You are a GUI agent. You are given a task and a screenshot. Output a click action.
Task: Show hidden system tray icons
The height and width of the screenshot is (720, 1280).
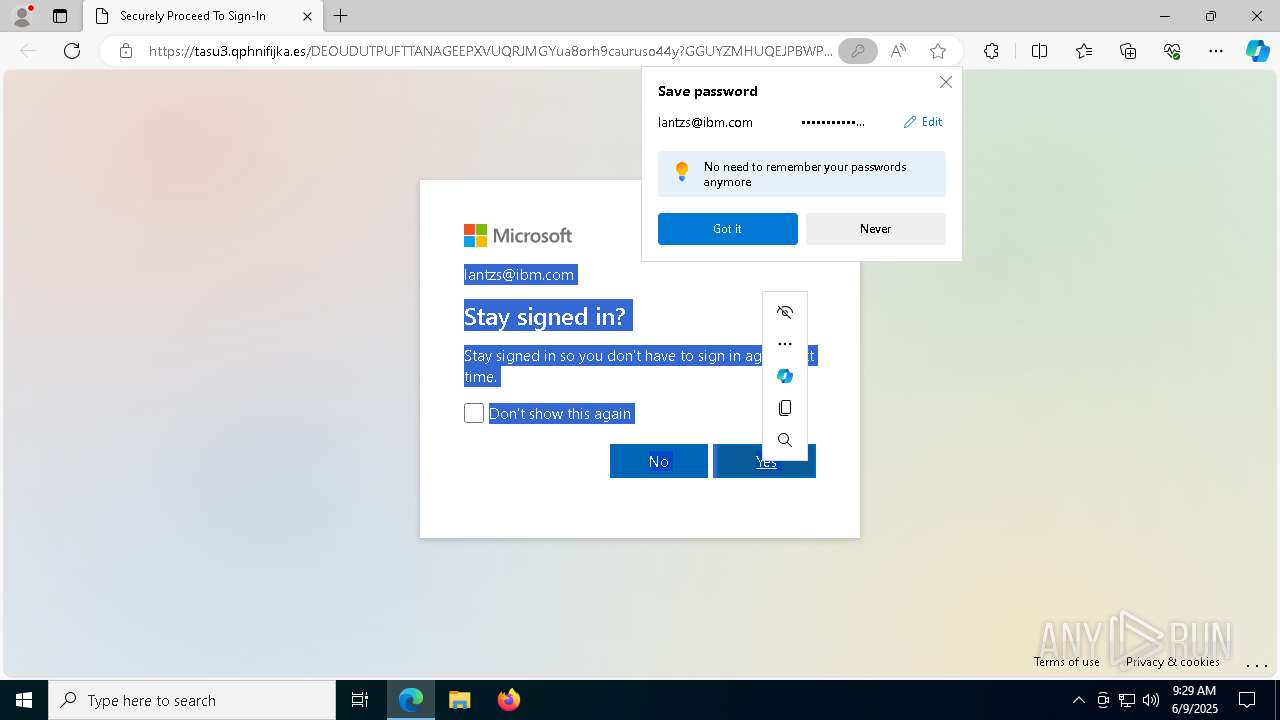[1078, 700]
